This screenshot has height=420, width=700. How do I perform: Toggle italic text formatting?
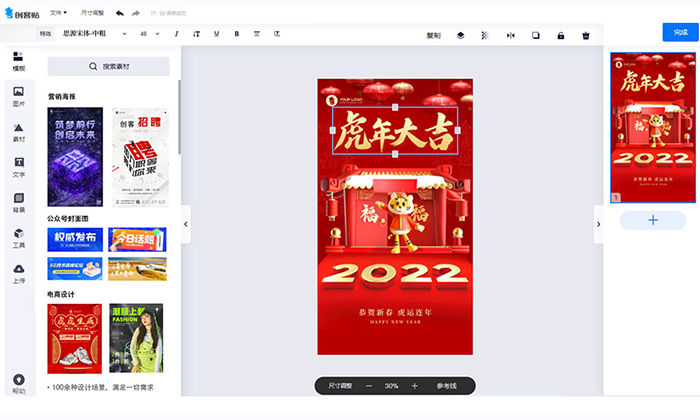[178, 34]
